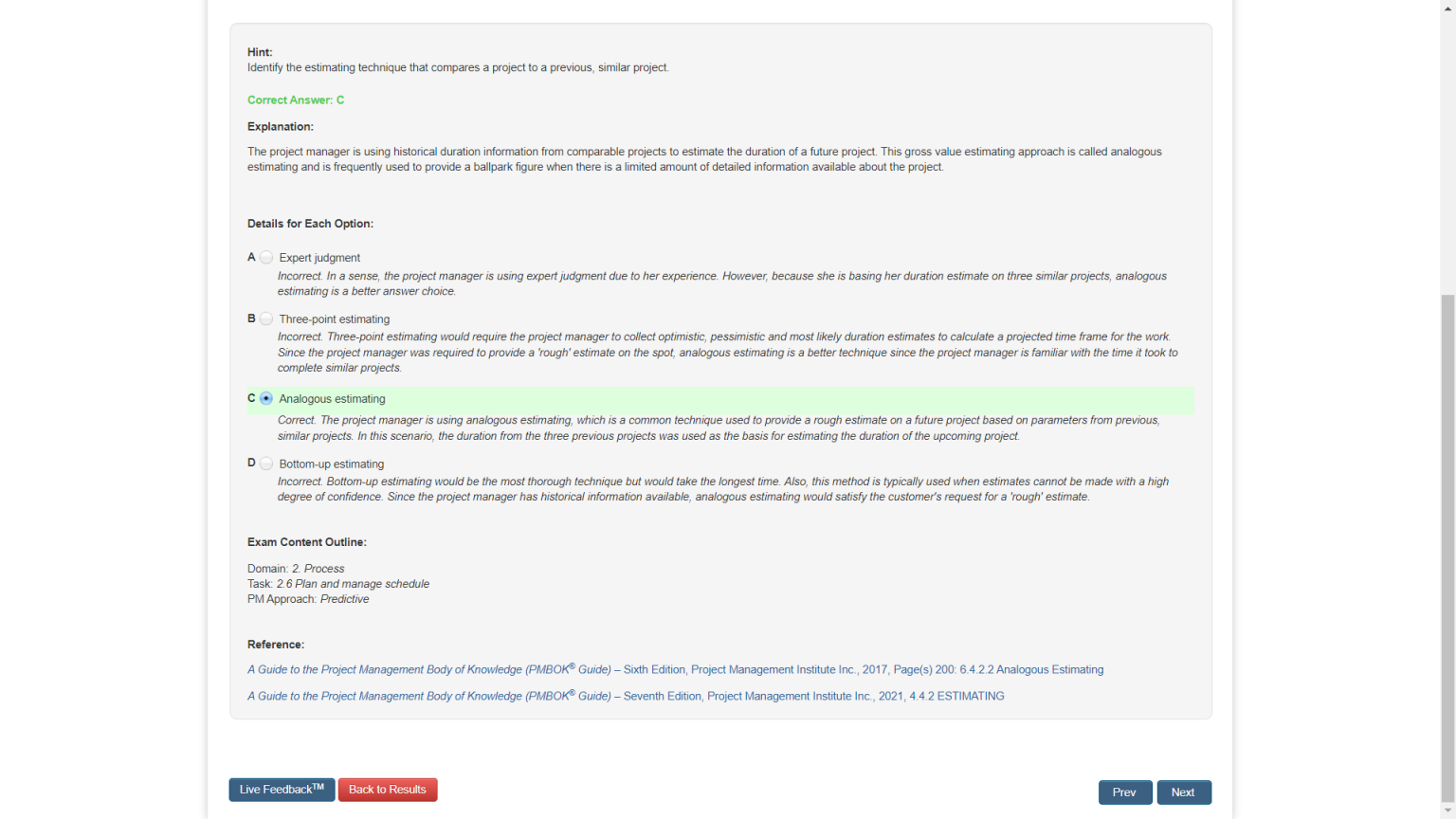Click the scrollbar down arrow
Viewport: 1456px width, 819px height.
(x=1447, y=811)
